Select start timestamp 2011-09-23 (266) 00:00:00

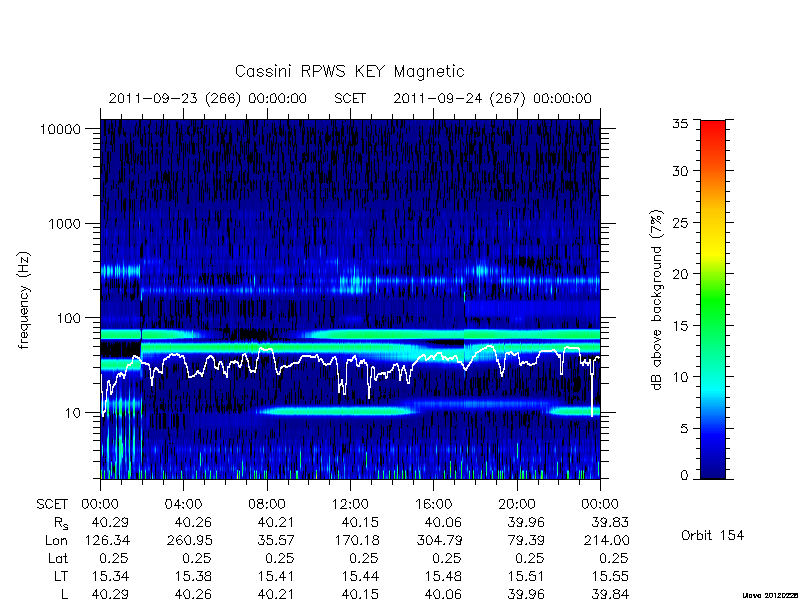208,98
